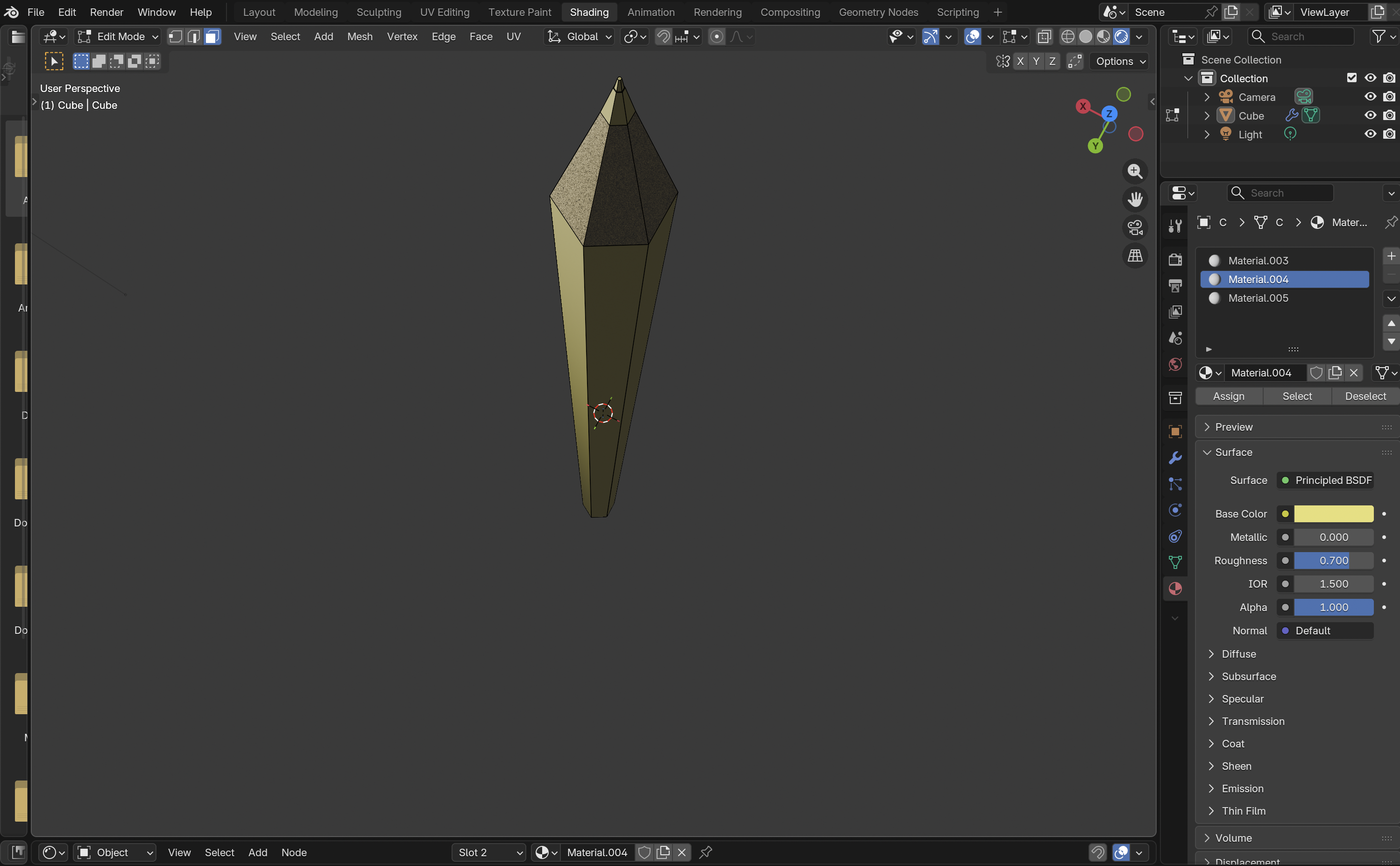Open the Edit Mode dropdown
This screenshot has height=866, width=1400.
(x=118, y=36)
